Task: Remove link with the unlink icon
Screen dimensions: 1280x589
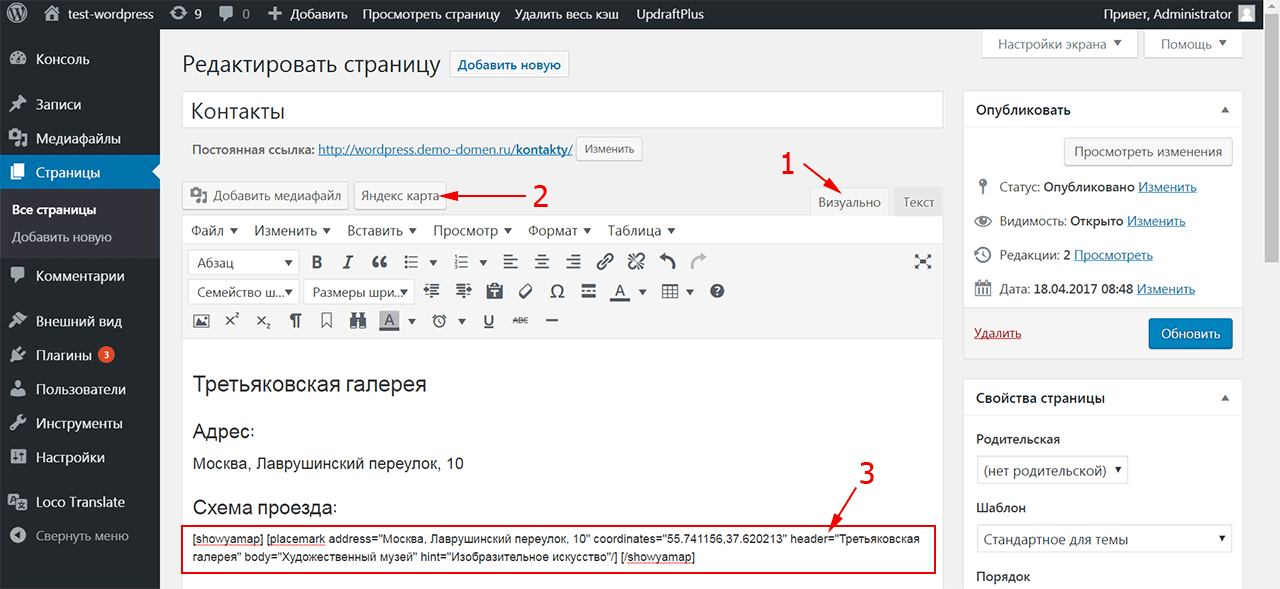Action: [x=636, y=262]
